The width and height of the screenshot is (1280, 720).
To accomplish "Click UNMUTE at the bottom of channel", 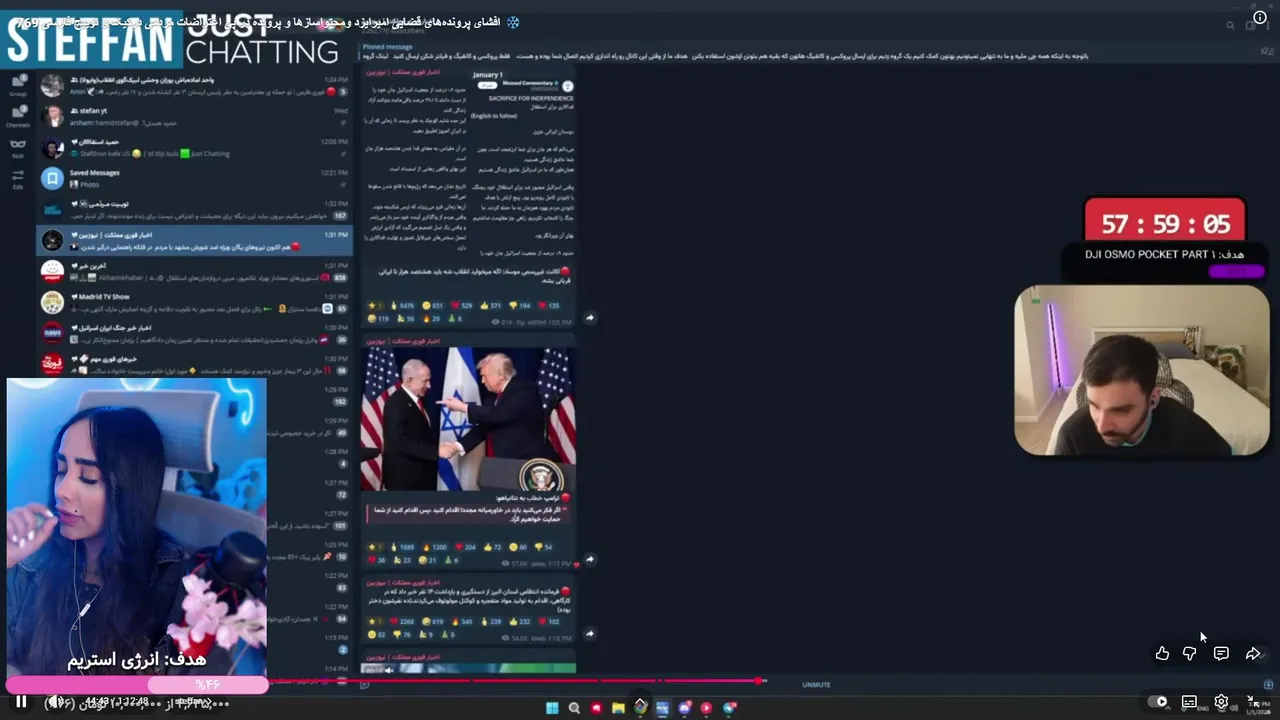I will click(x=816, y=685).
